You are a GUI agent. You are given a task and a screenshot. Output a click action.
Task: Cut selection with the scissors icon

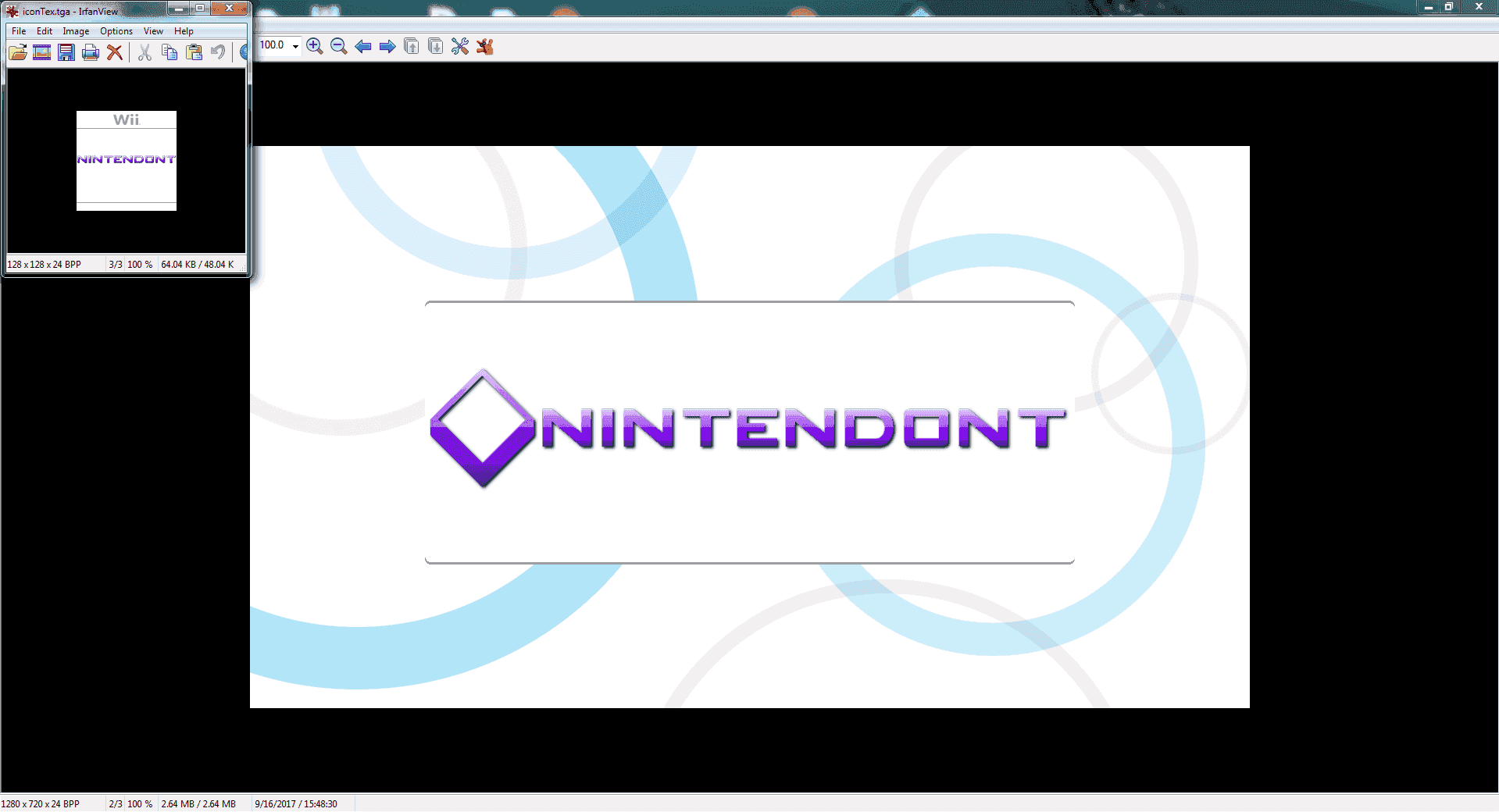[x=145, y=52]
